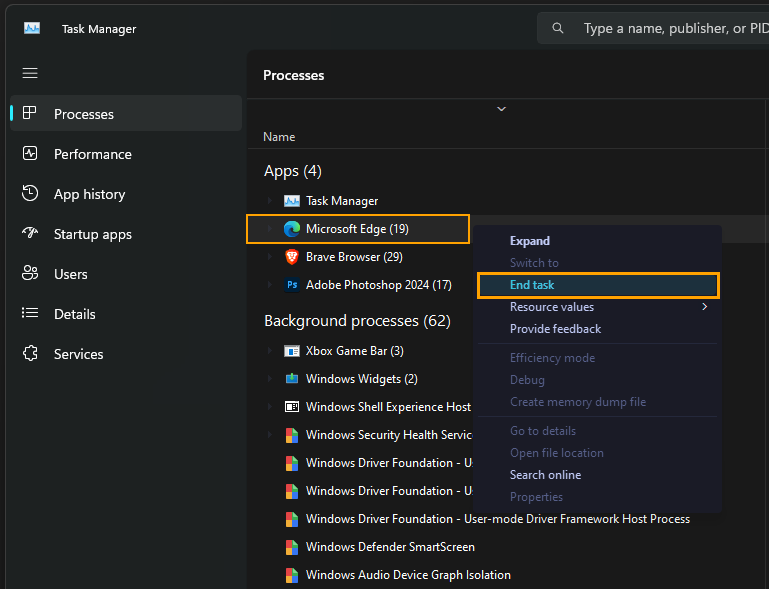Click the Performance pulse icon in sidebar
769x589 pixels.
click(30, 154)
